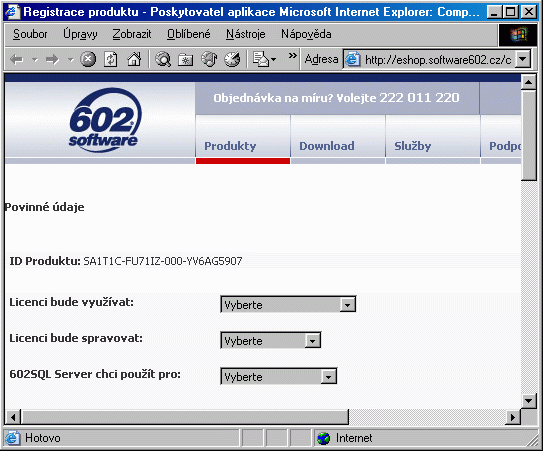Open the Search toolbar icon
Screen dimensions: 543x451
pos(163,59)
